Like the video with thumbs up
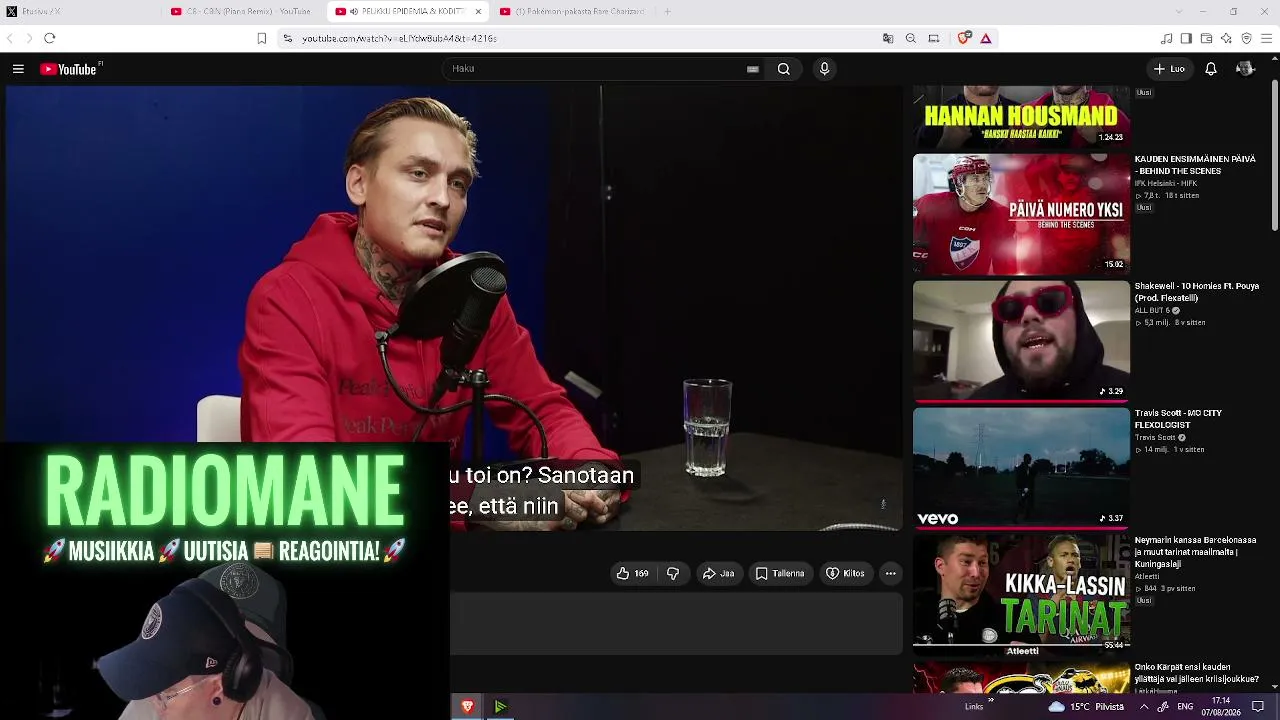This screenshot has width=1280, height=720. click(633, 573)
